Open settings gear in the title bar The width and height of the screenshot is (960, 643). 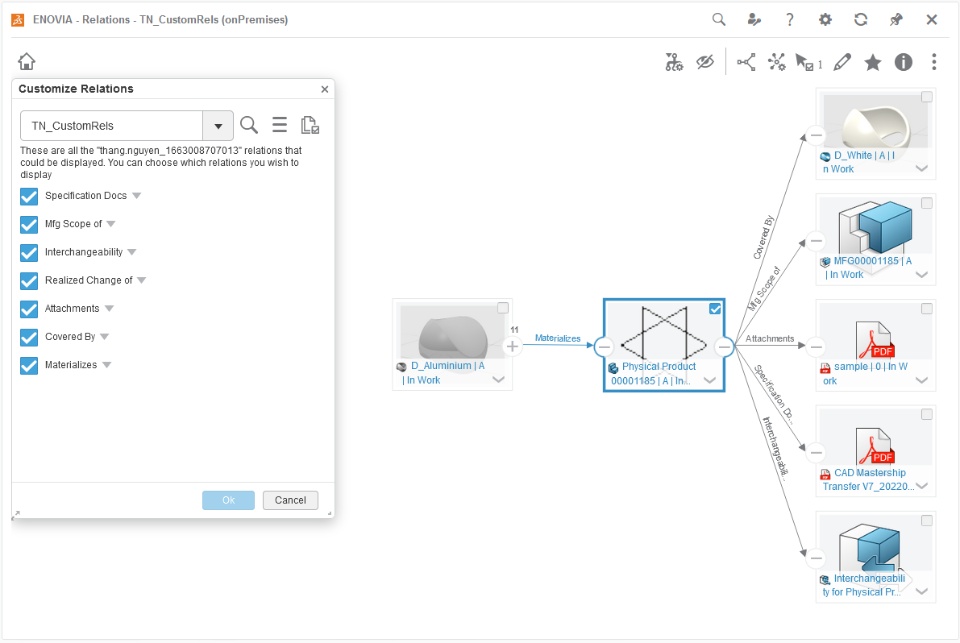coord(825,20)
